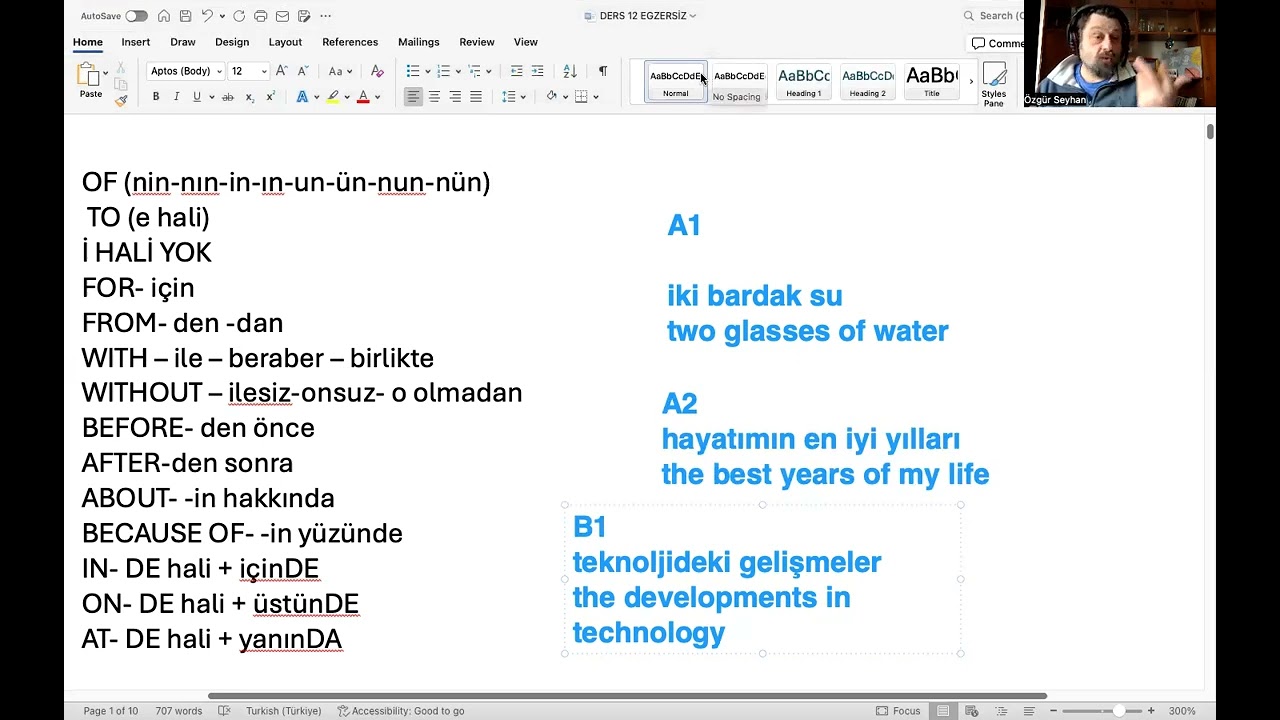Image resolution: width=1280 pixels, height=720 pixels.
Task: Switch to the Layout tab
Action: (285, 42)
